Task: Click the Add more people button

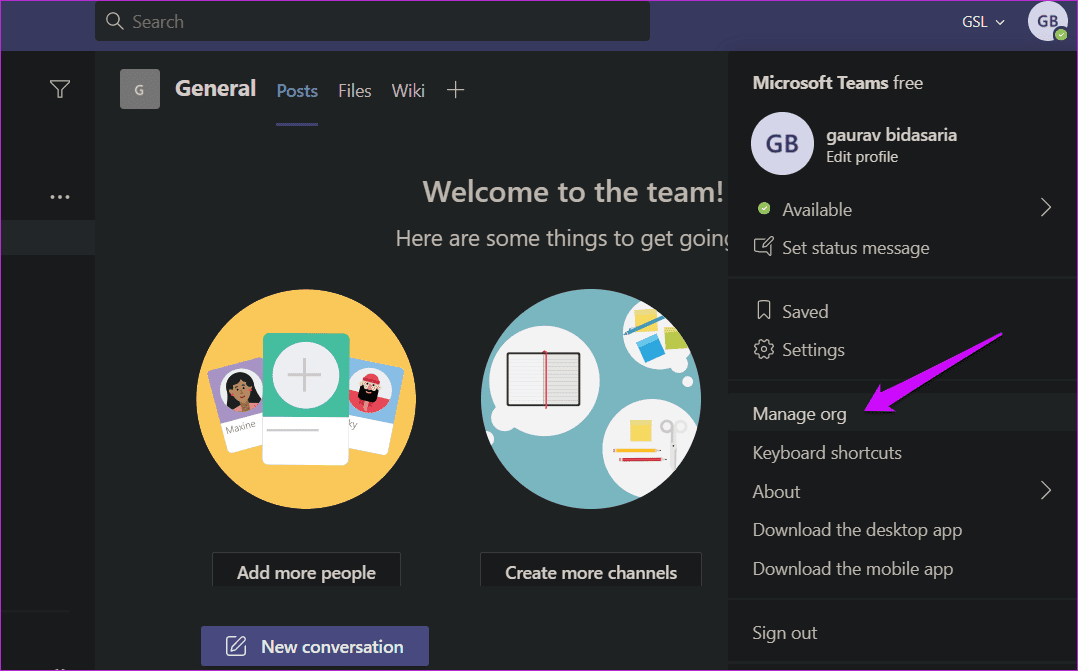Action: pyautogui.click(x=306, y=571)
